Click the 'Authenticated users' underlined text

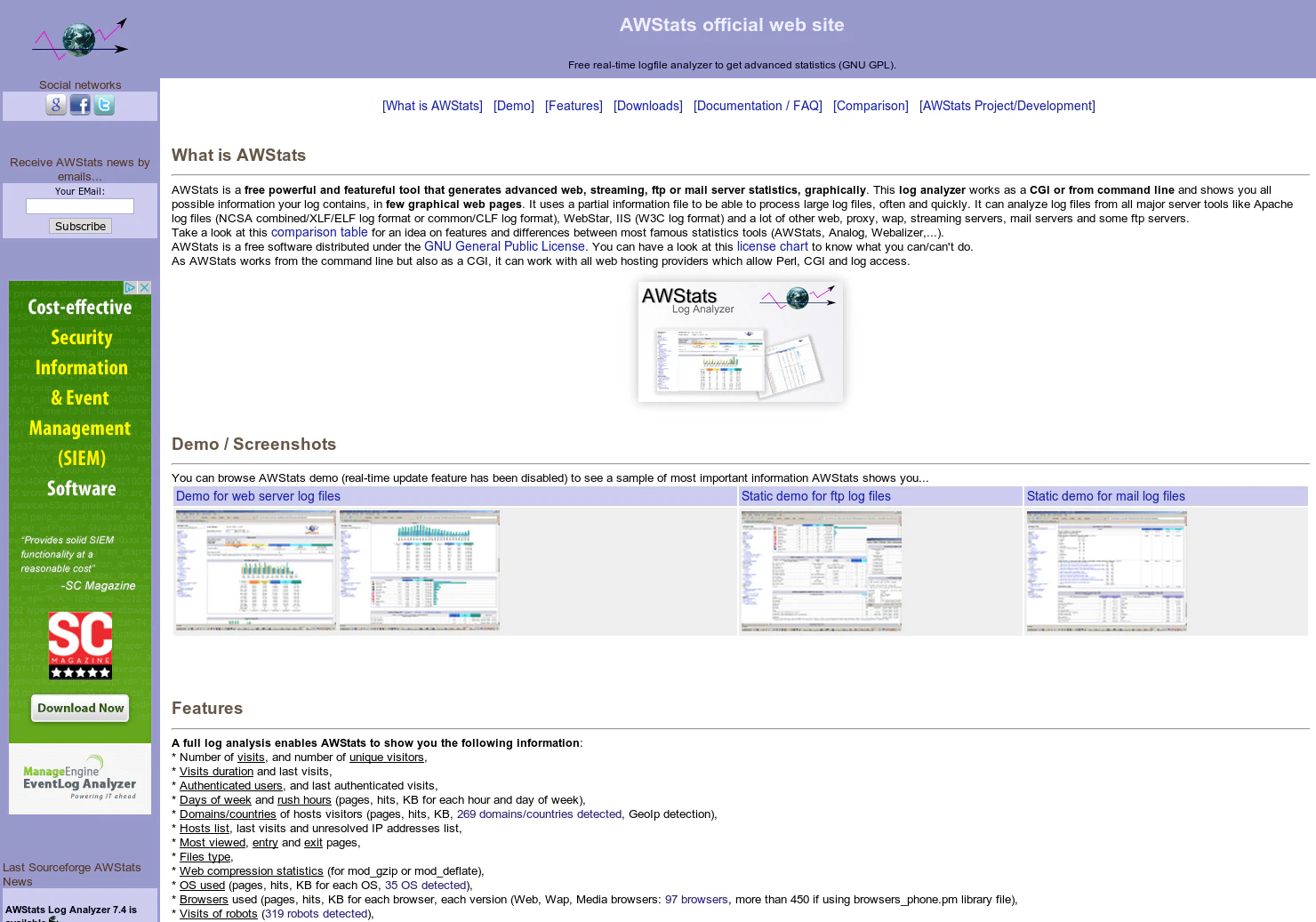pyautogui.click(x=231, y=786)
